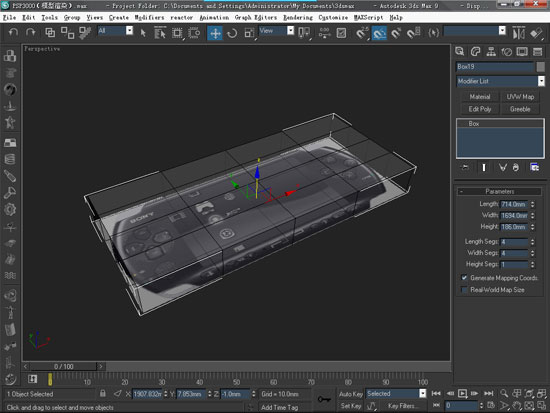Open Configure Modifier Sets icon
The height and width of the screenshot is (413, 550).
click(534, 167)
